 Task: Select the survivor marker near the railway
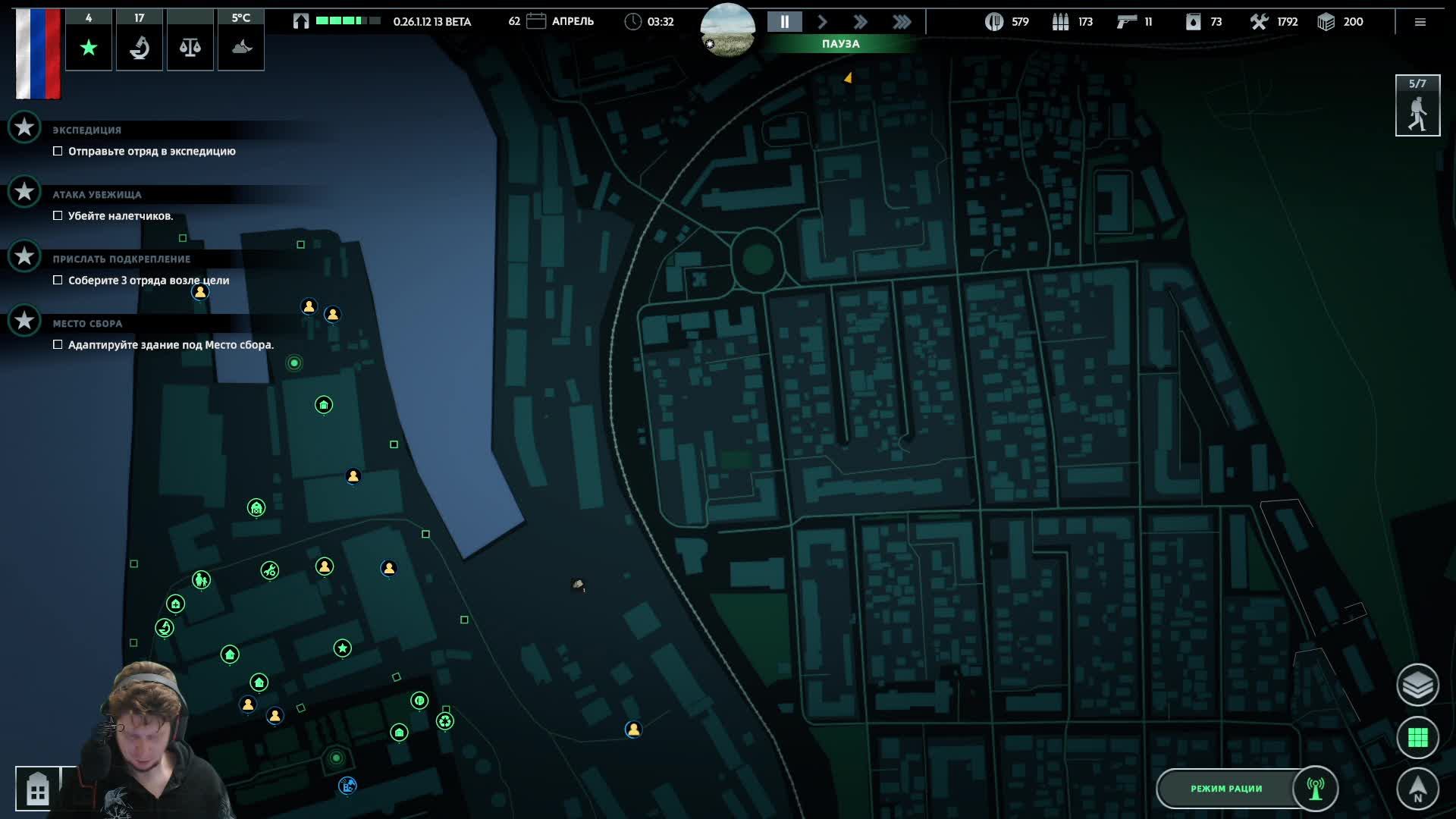coord(633,729)
